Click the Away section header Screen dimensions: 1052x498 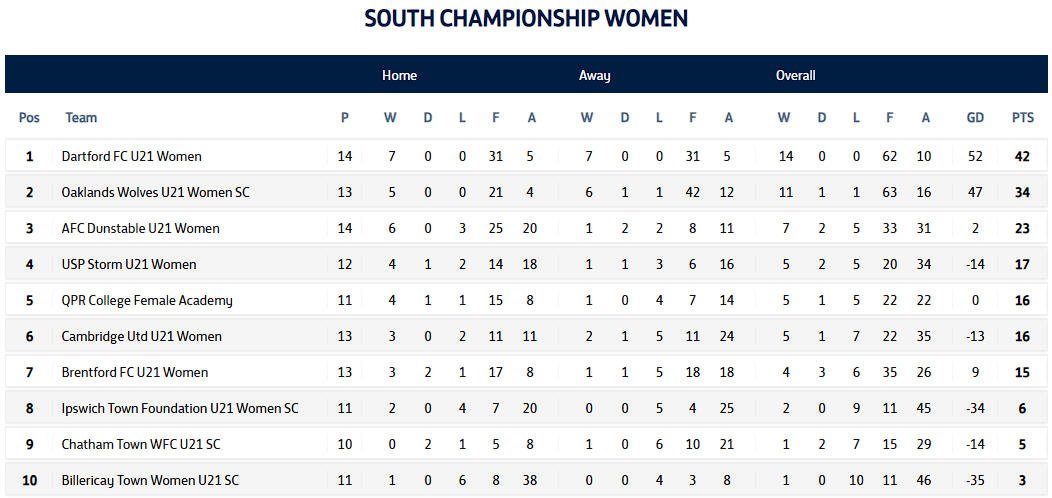tap(594, 75)
